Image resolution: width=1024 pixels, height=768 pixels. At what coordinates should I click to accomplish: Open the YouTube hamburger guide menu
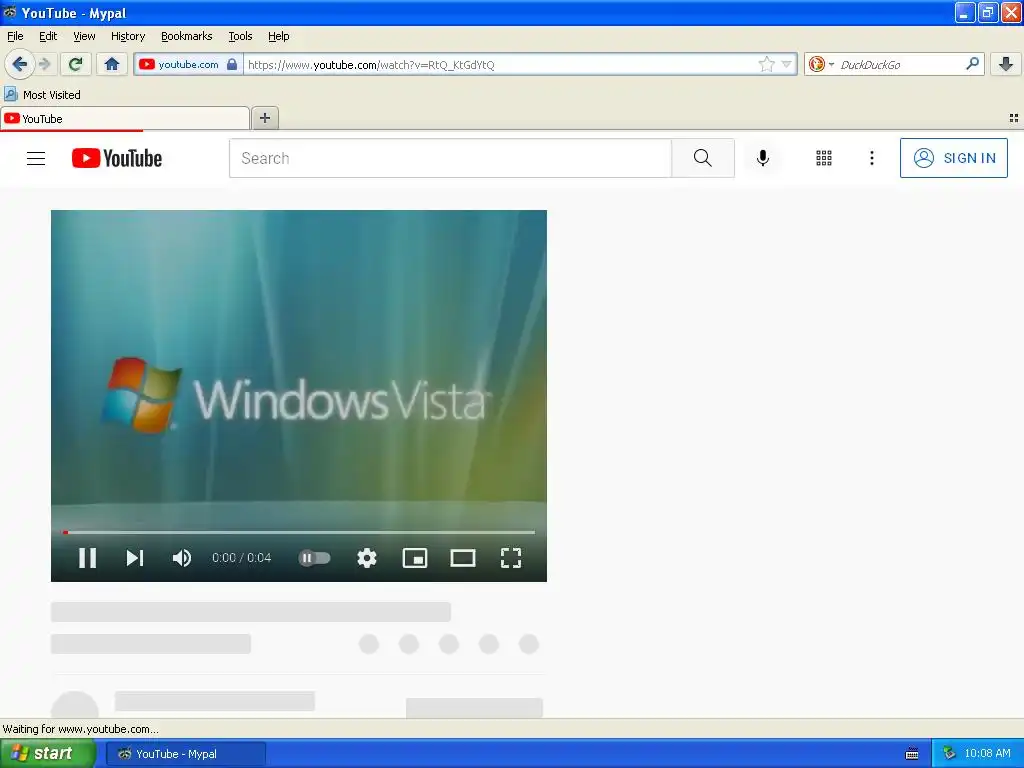[36, 158]
